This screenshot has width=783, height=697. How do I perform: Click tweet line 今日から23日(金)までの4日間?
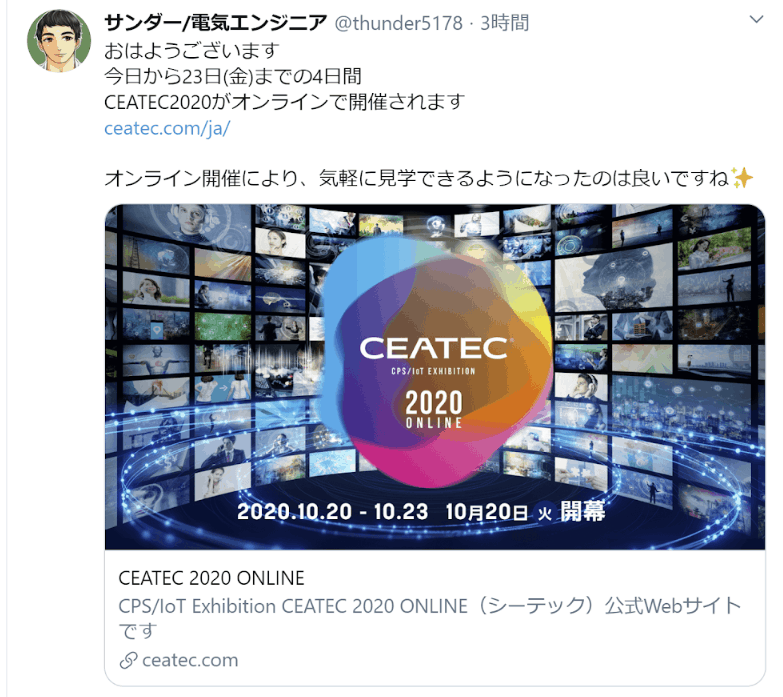[233, 76]
